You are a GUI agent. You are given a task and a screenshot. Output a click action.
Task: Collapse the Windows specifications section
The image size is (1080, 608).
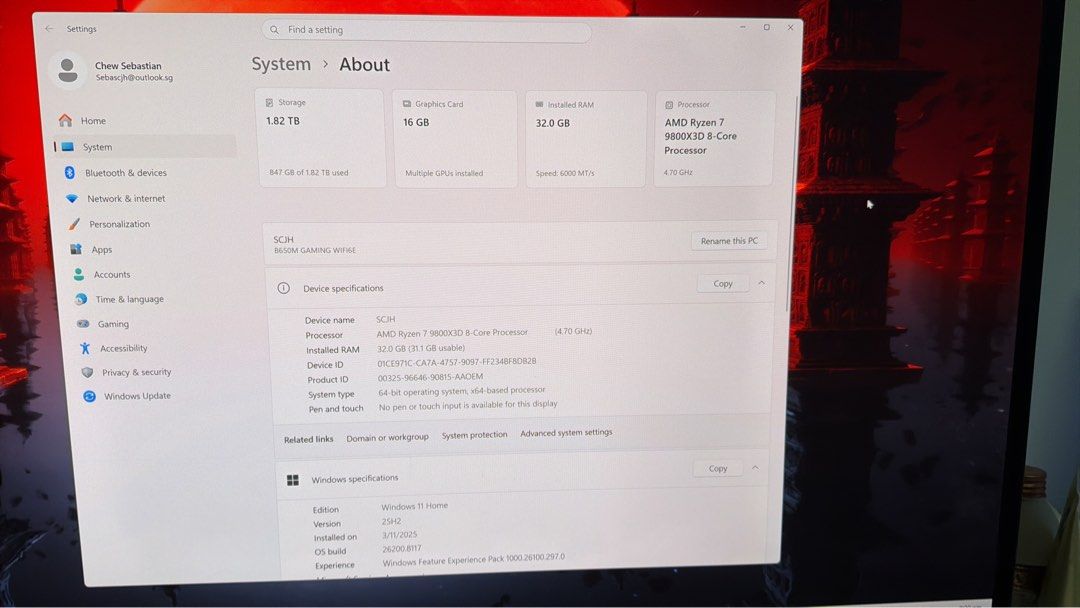[756, 468]
